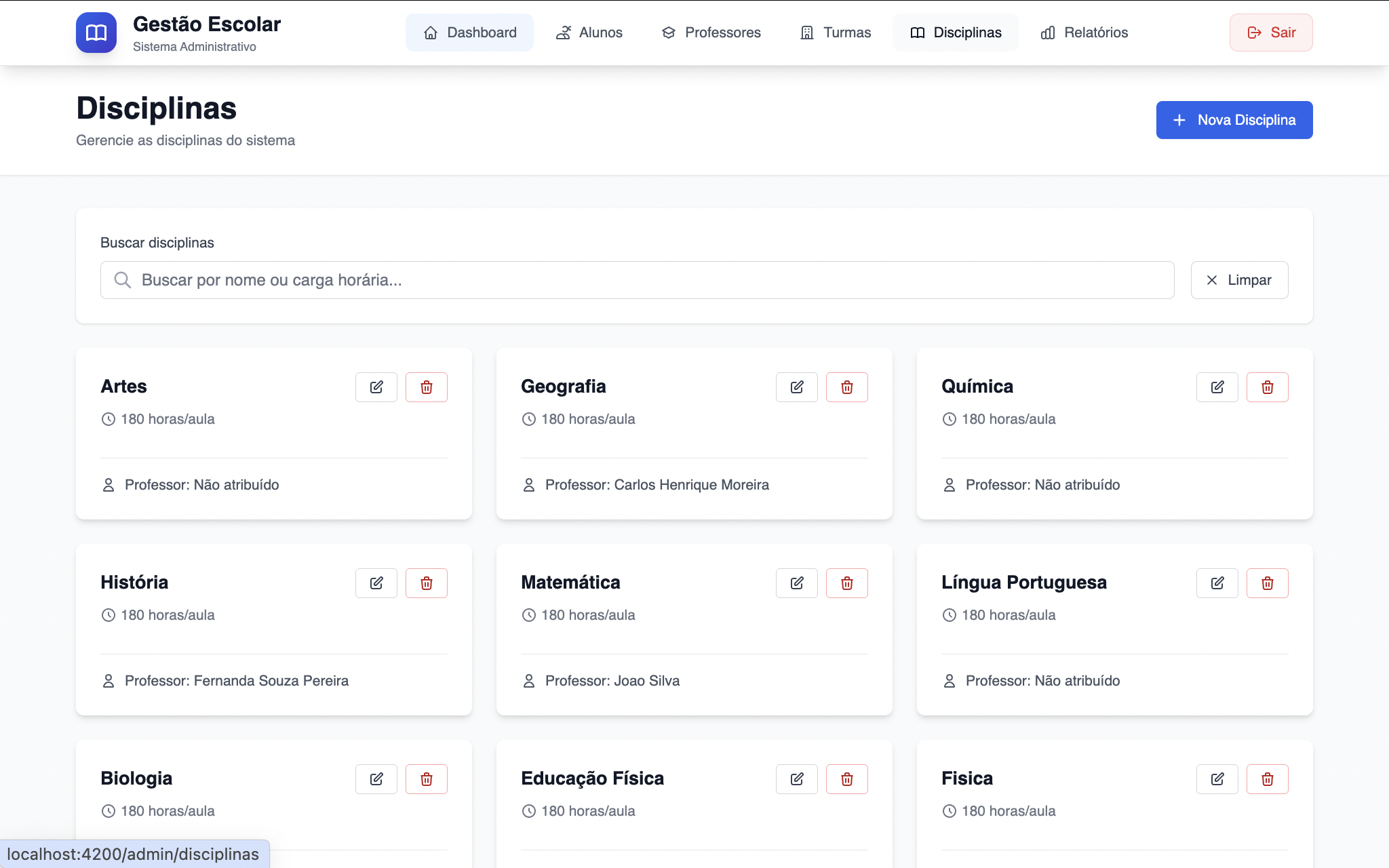Go to the Alunos section

pos(589,33)
